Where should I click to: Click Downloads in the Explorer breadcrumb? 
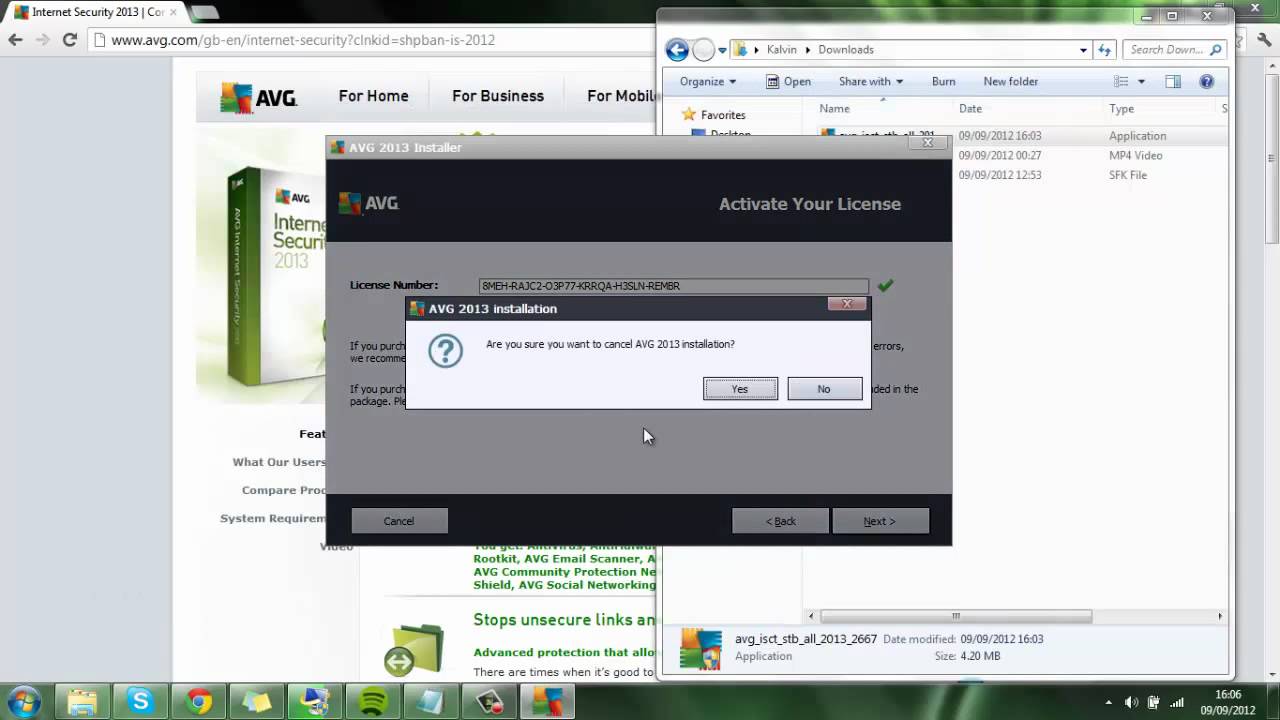[x=846, y=50]
